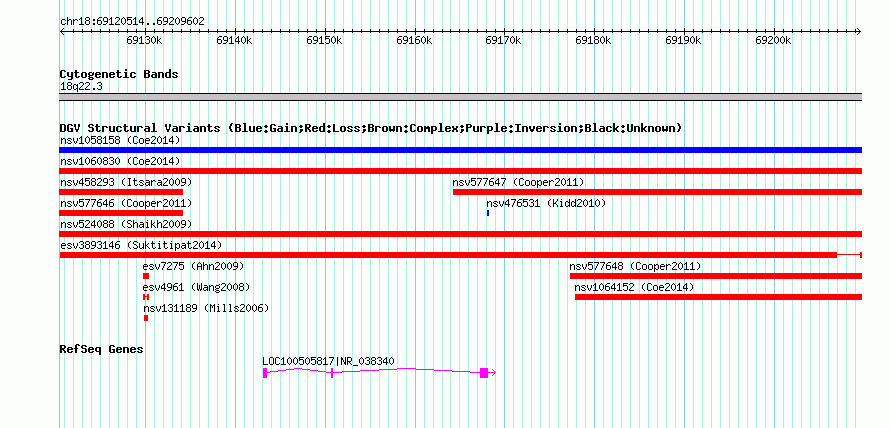
Task: Click the 69150k ruler label
Action: pos(324,41)
